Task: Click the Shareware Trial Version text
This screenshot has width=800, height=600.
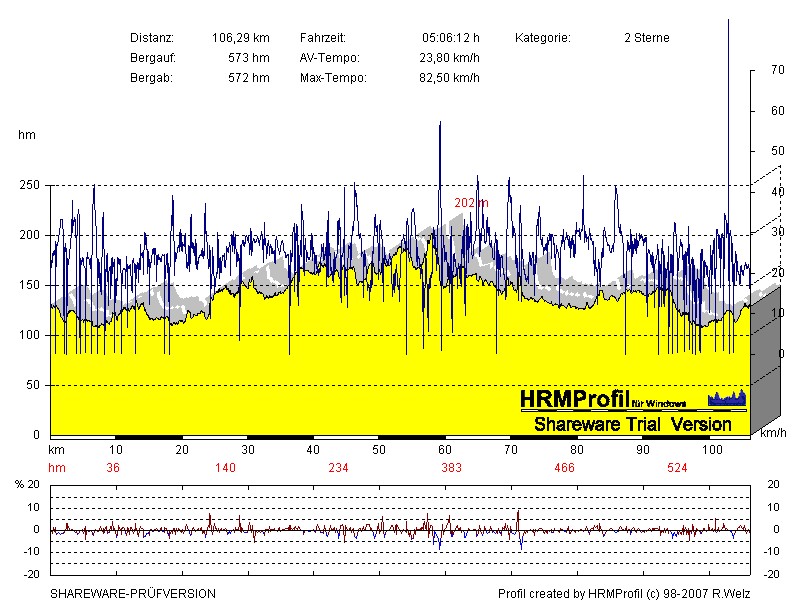Action: (x=632, y=424)
